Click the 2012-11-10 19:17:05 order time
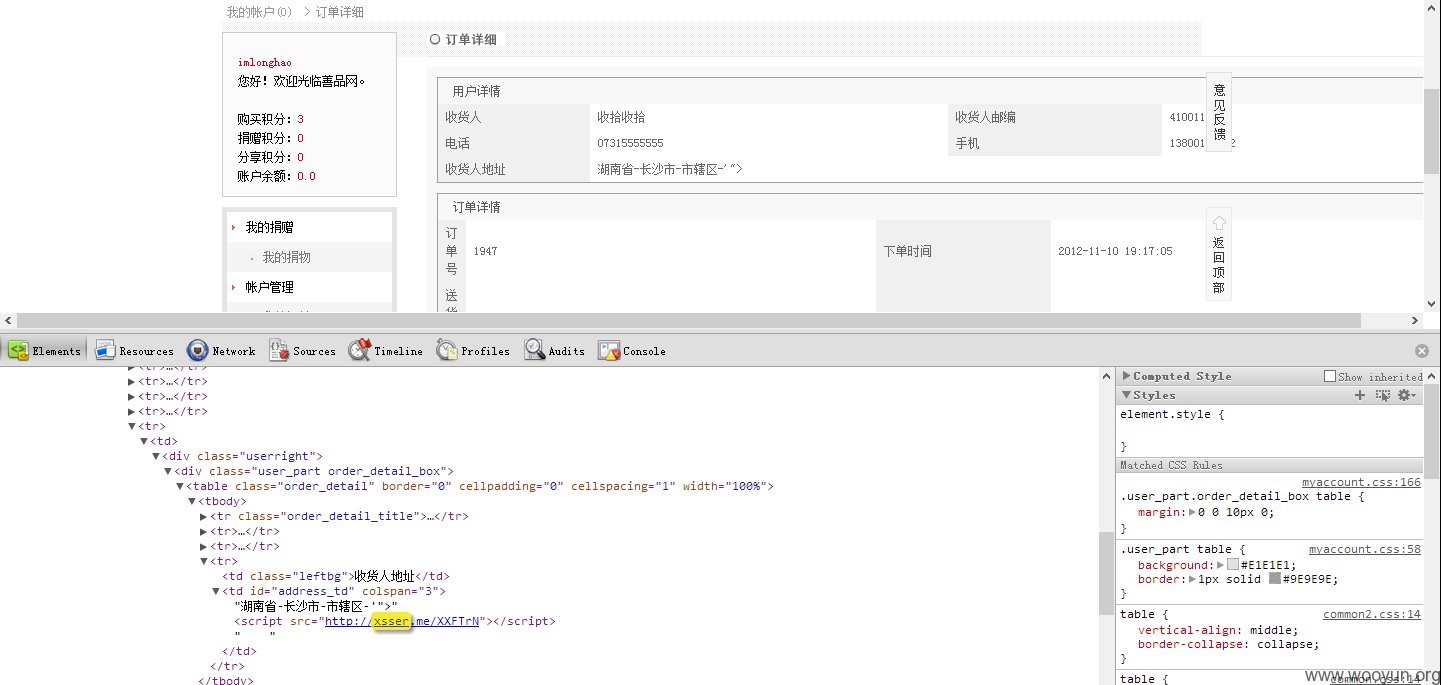 [1115, 251]
